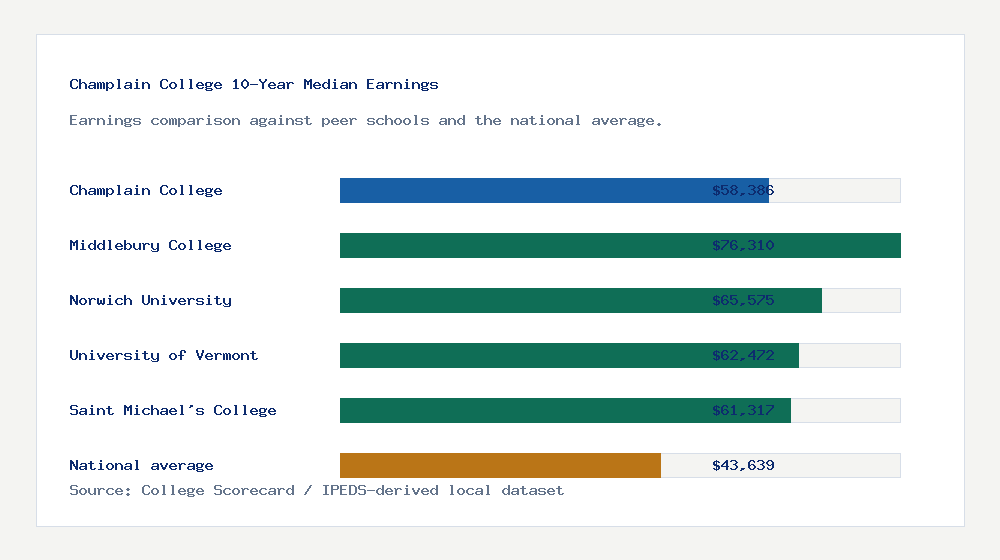
Task: Select the 'National average' row label
Action: click(x=142, y=466)
